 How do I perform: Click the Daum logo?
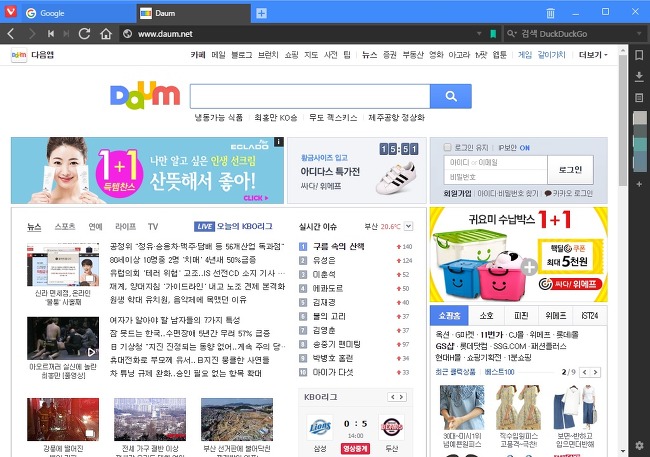(145, 95)
